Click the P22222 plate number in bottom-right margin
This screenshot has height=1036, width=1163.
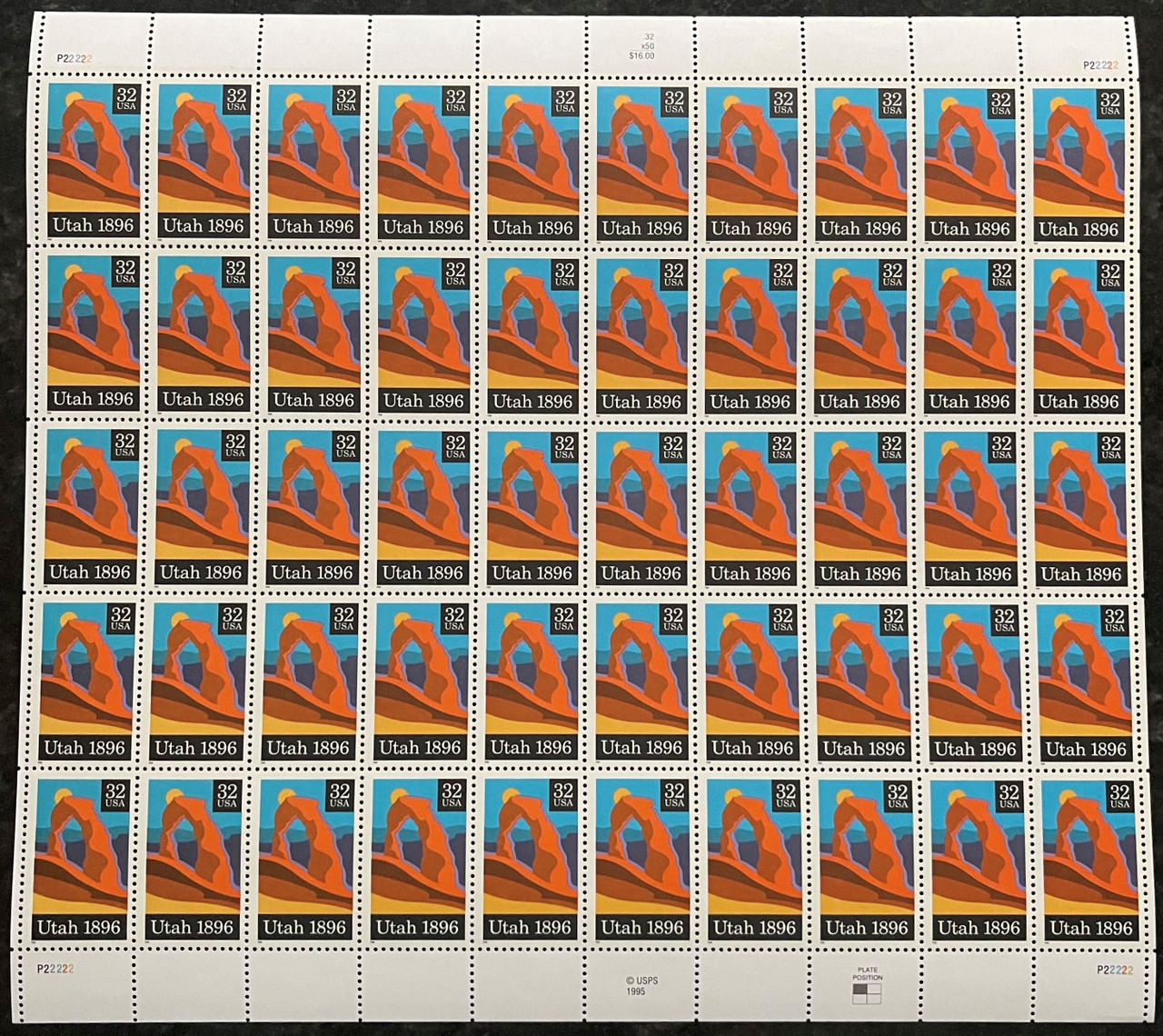(x=1114, y=970)
